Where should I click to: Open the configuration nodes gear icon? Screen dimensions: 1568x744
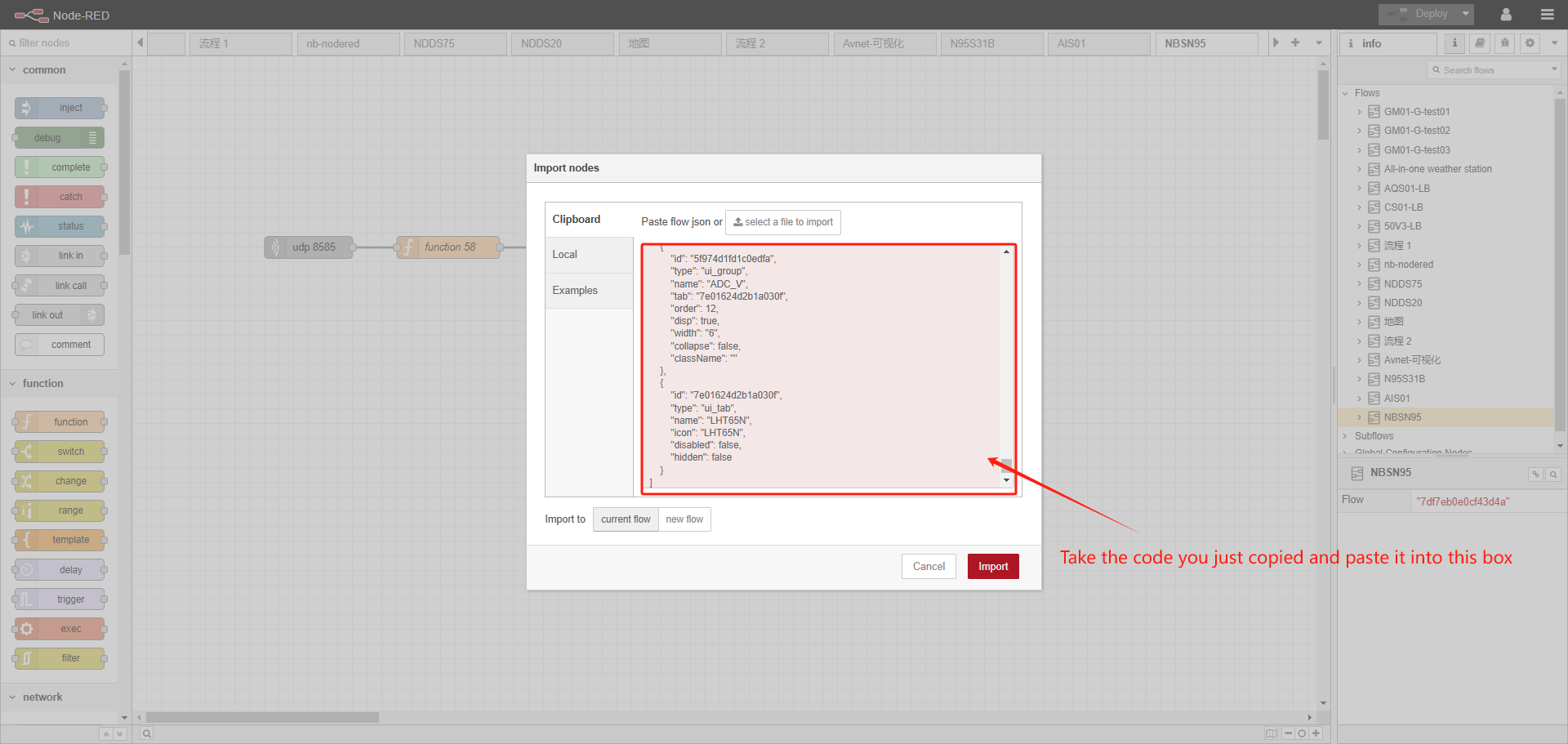tap(1530, 43)
